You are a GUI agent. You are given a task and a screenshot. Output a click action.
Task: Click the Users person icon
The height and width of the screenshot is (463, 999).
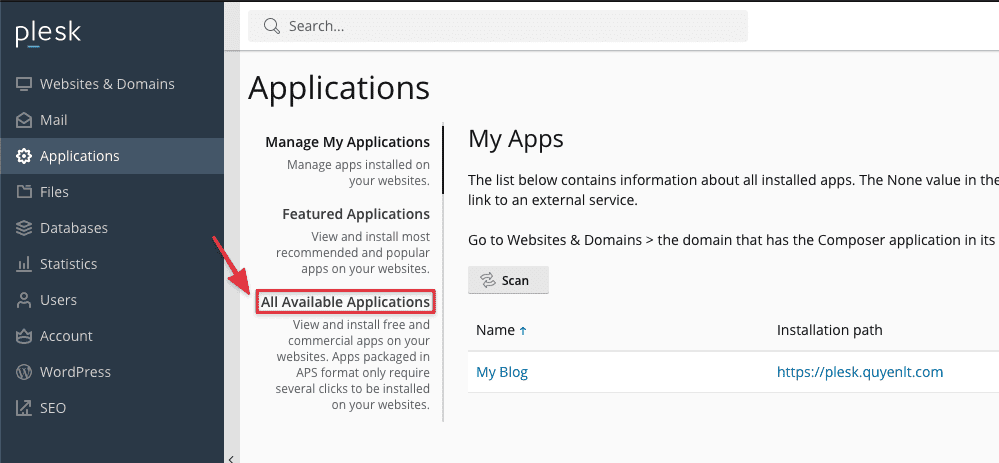point(24,300)
